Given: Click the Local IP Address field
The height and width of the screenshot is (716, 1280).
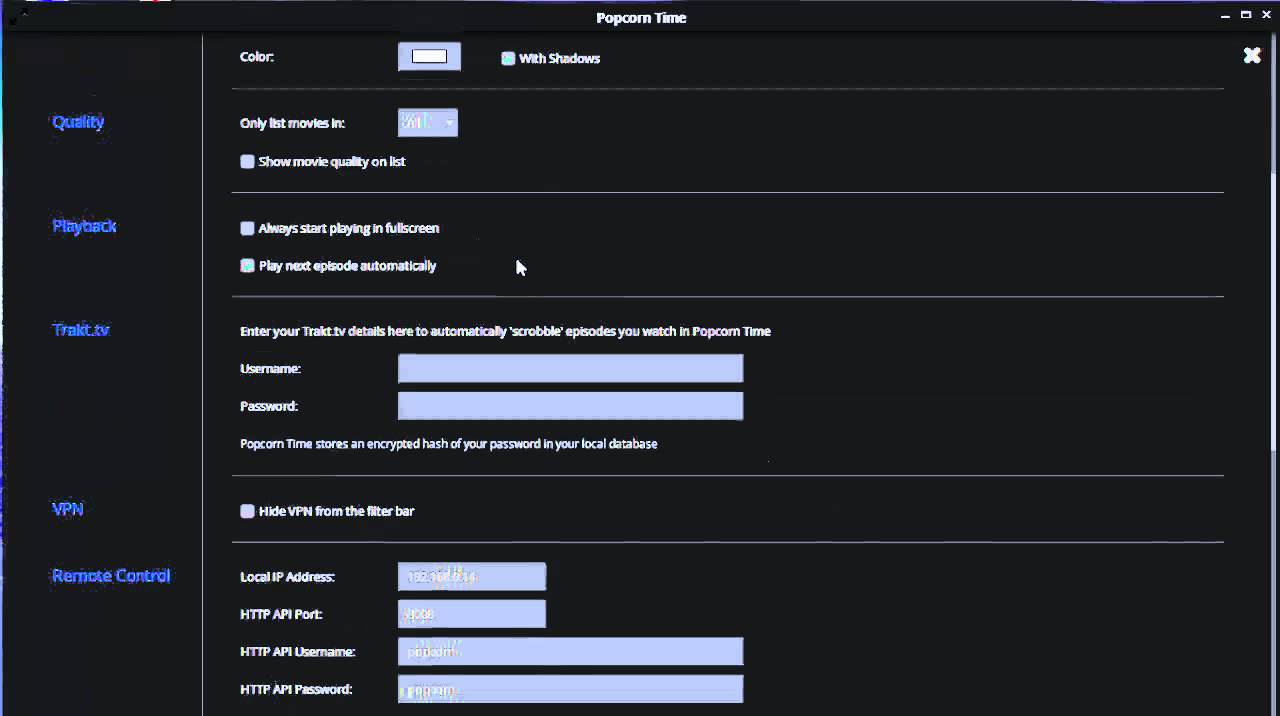Looking at the screenshot, I should point(472,577).
